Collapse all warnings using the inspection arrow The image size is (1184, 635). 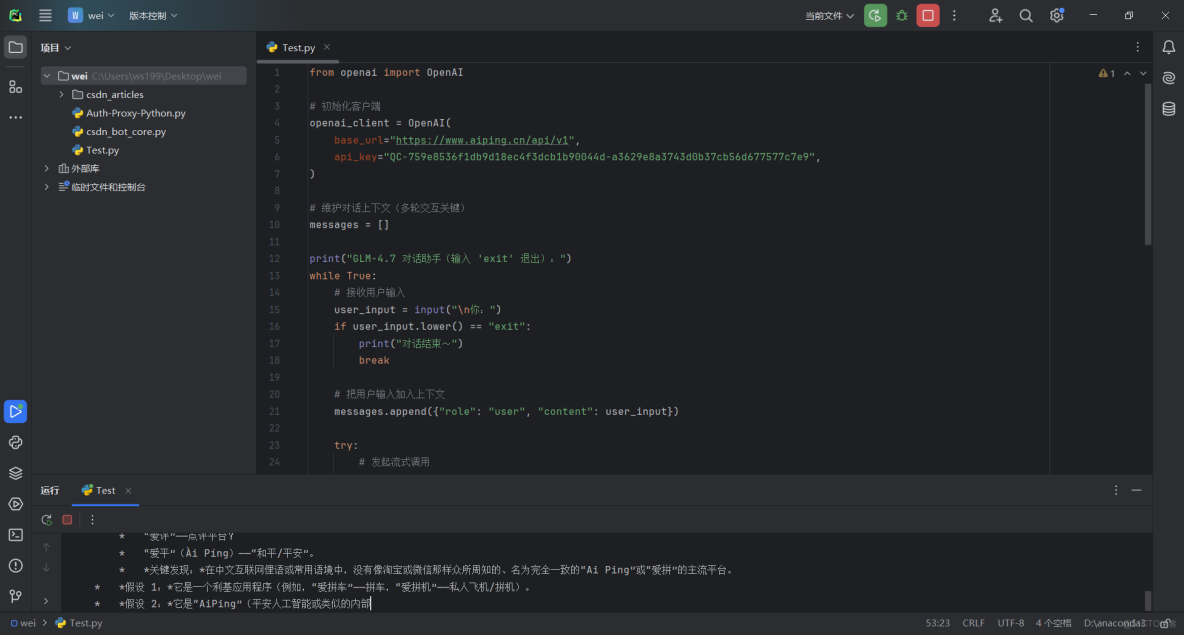[1127, 72]
